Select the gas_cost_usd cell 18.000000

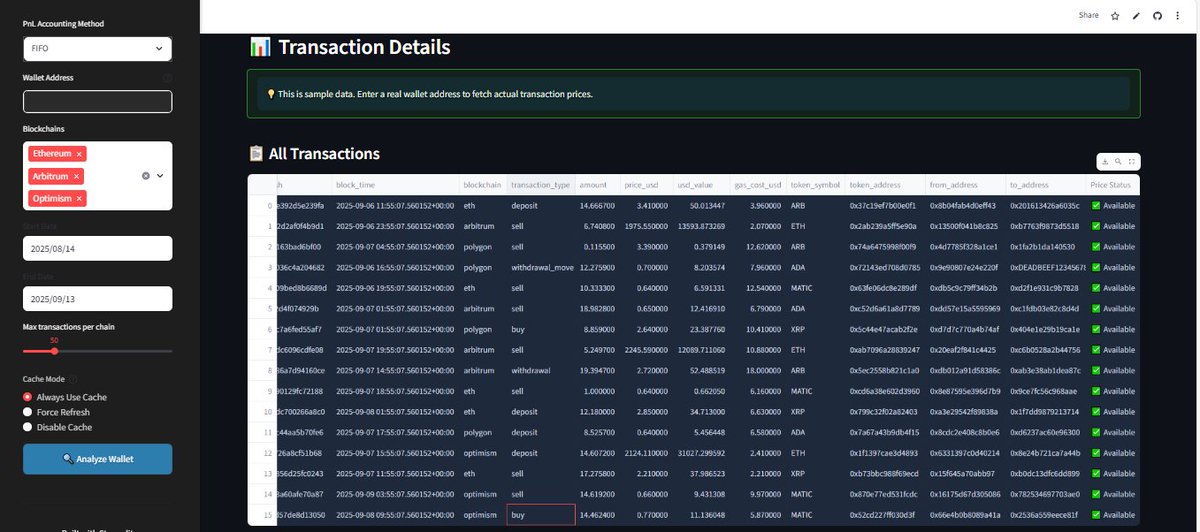[756, 370]
